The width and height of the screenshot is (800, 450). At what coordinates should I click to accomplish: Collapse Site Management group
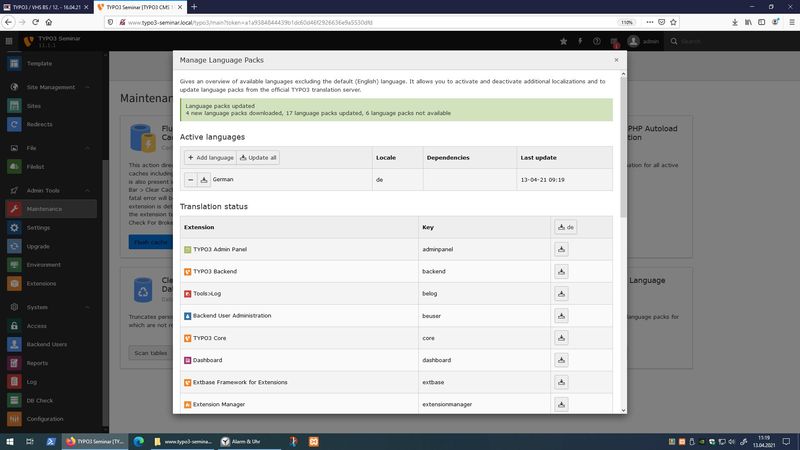pos(51,87)
